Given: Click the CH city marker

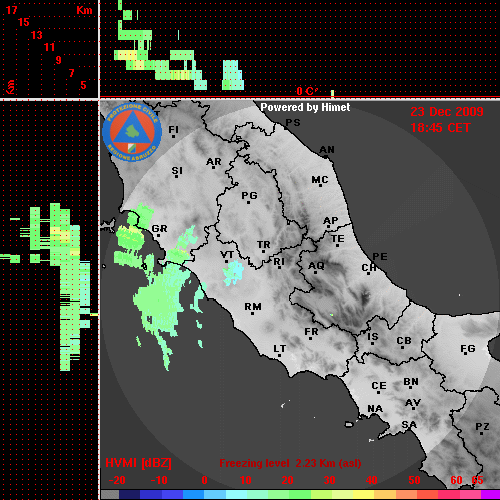Looking at the screenshot, I should (369, 269).
